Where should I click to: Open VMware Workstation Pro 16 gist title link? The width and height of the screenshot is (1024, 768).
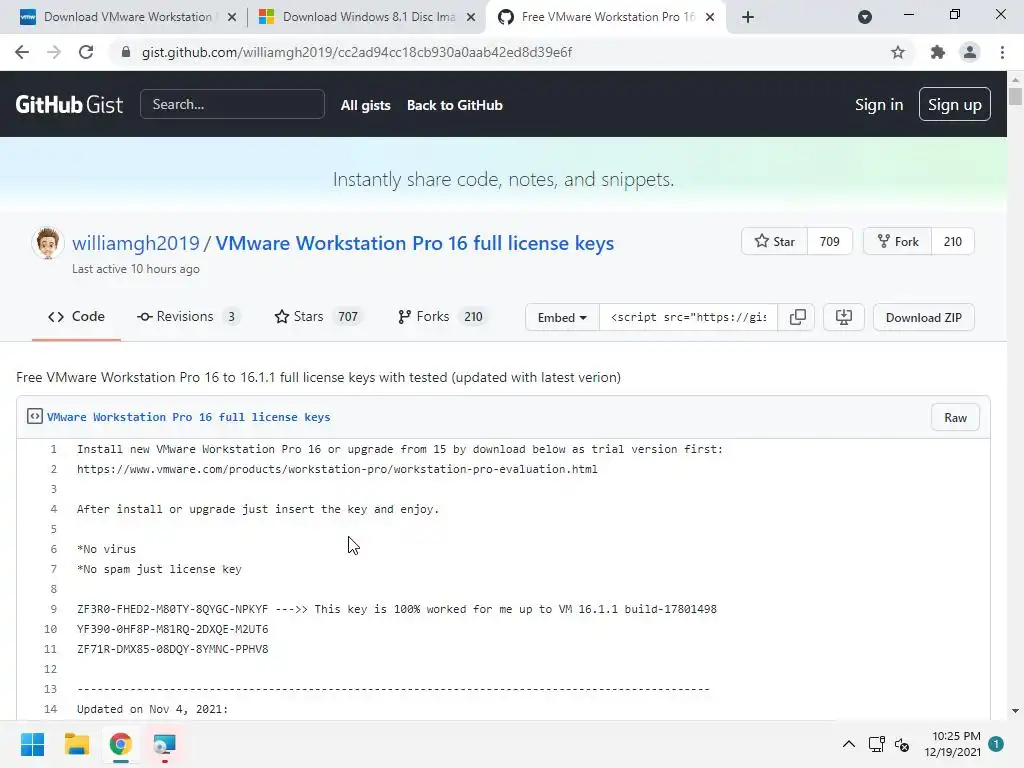tap(415, 243)
